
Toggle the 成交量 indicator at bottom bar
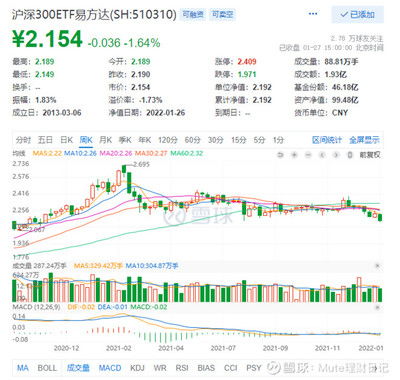(78, 368)
